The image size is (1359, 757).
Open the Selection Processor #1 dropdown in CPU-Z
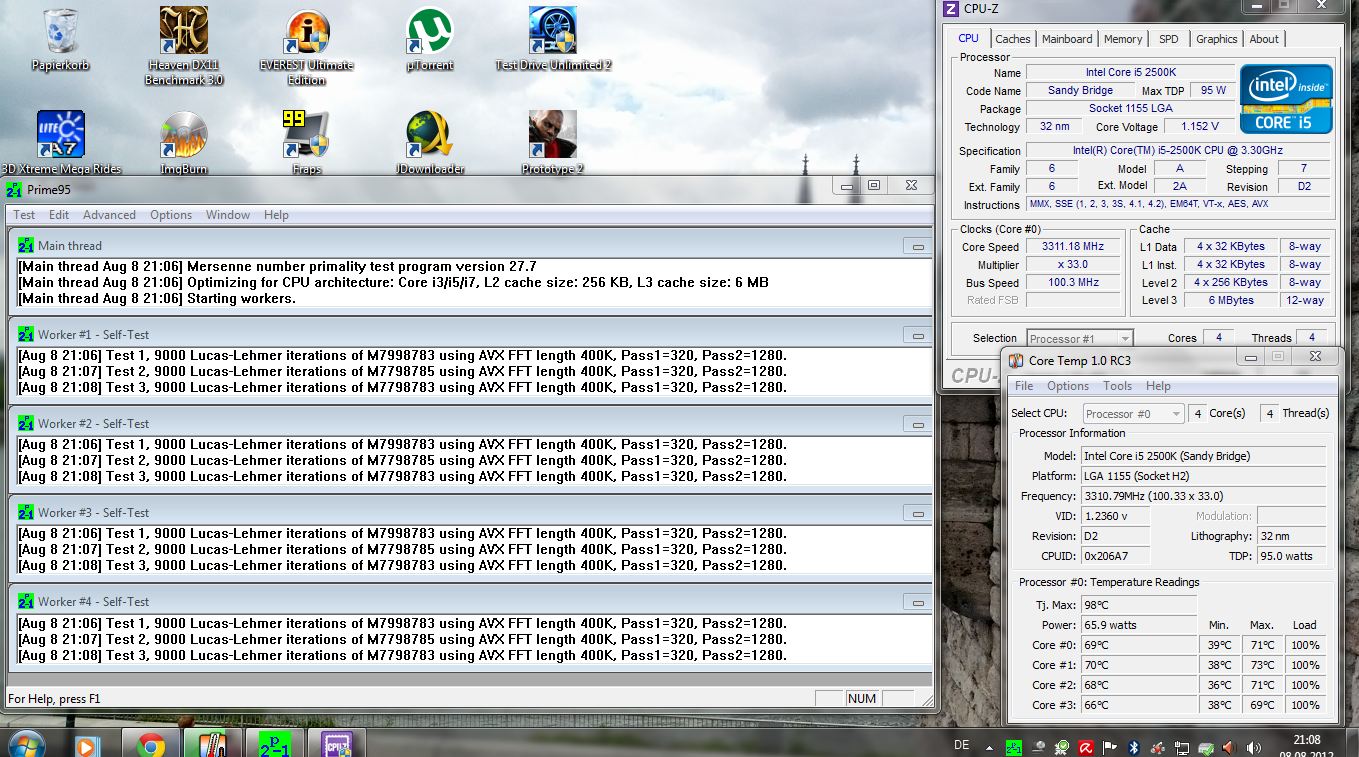tap(1080, 339)
